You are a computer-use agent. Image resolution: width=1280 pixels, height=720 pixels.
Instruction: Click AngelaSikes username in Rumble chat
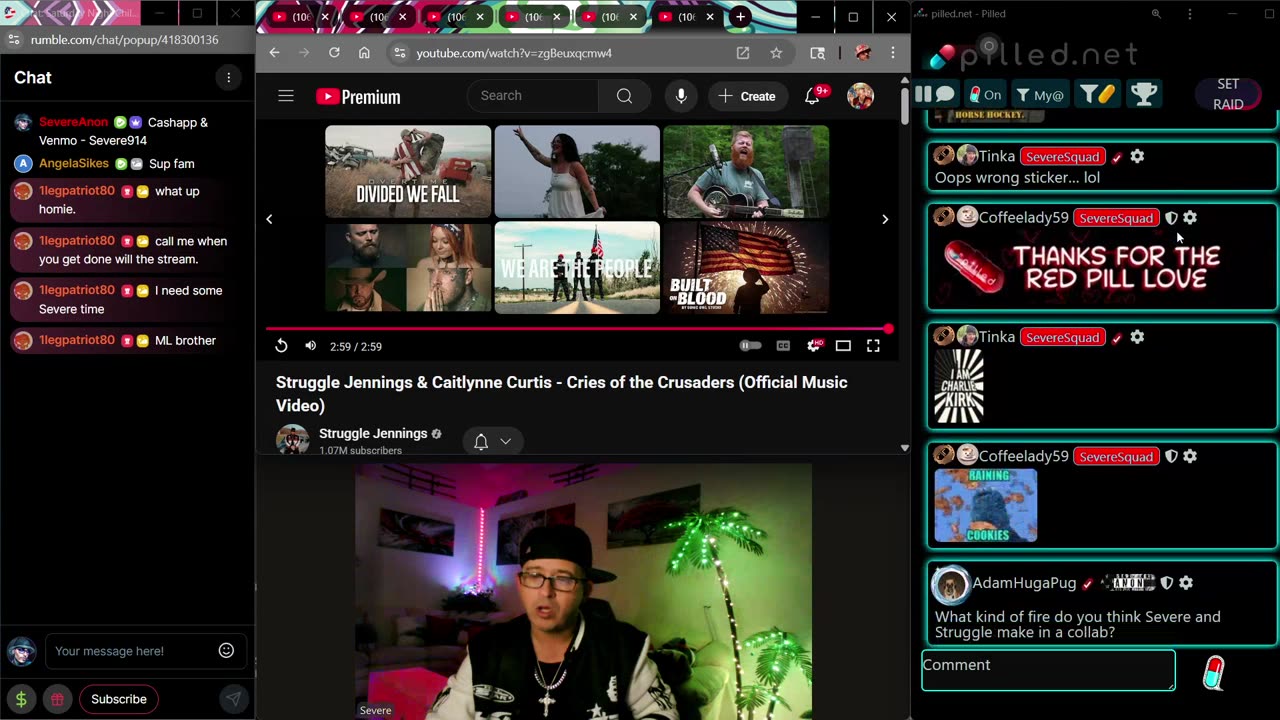tap(74, 163)
